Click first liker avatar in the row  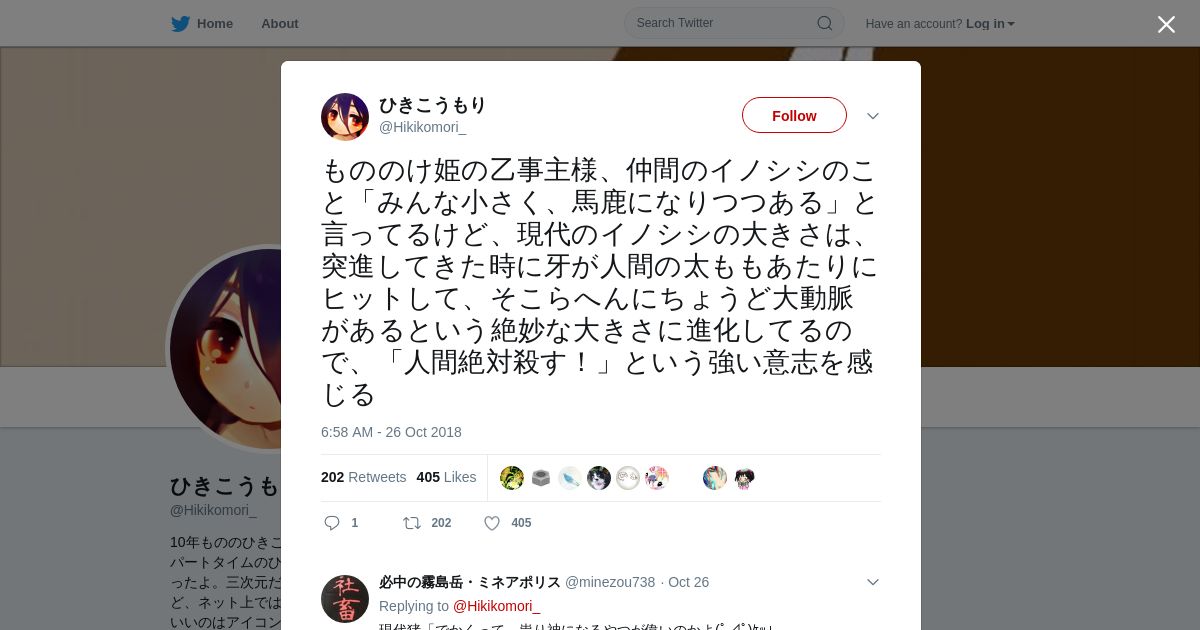pyautogui.click(x=512, y=478)
